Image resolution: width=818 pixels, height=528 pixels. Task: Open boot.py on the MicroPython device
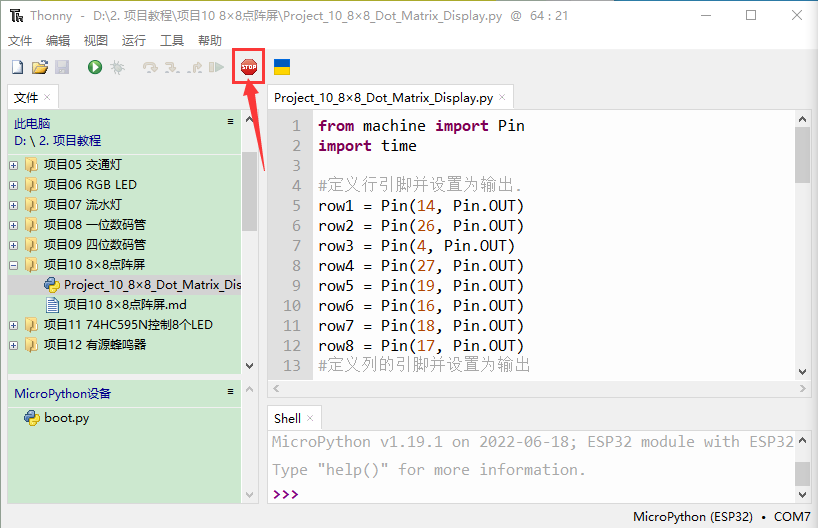tap(66, 418)
